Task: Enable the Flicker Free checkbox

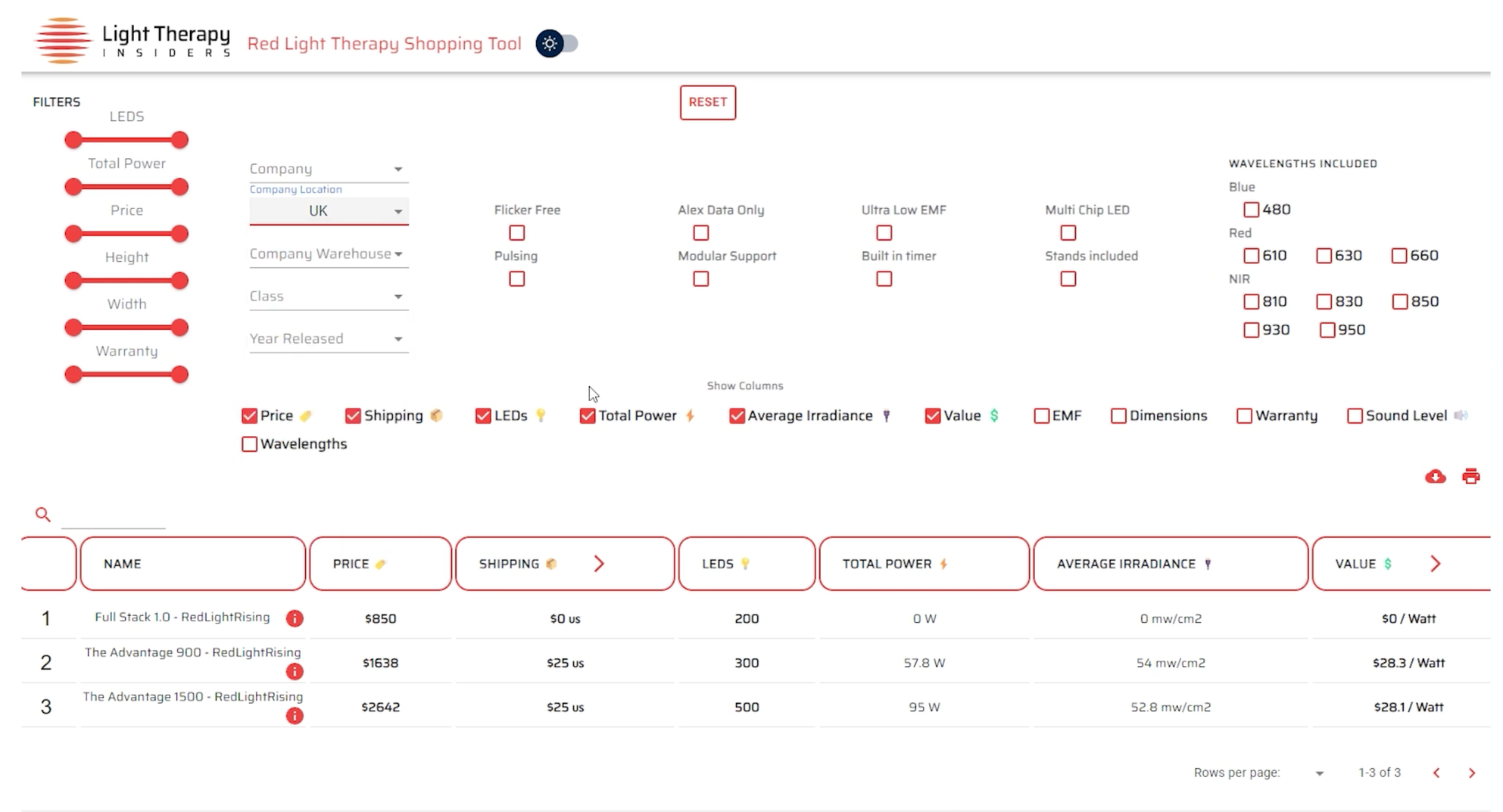Action: (x=516, y=233)
